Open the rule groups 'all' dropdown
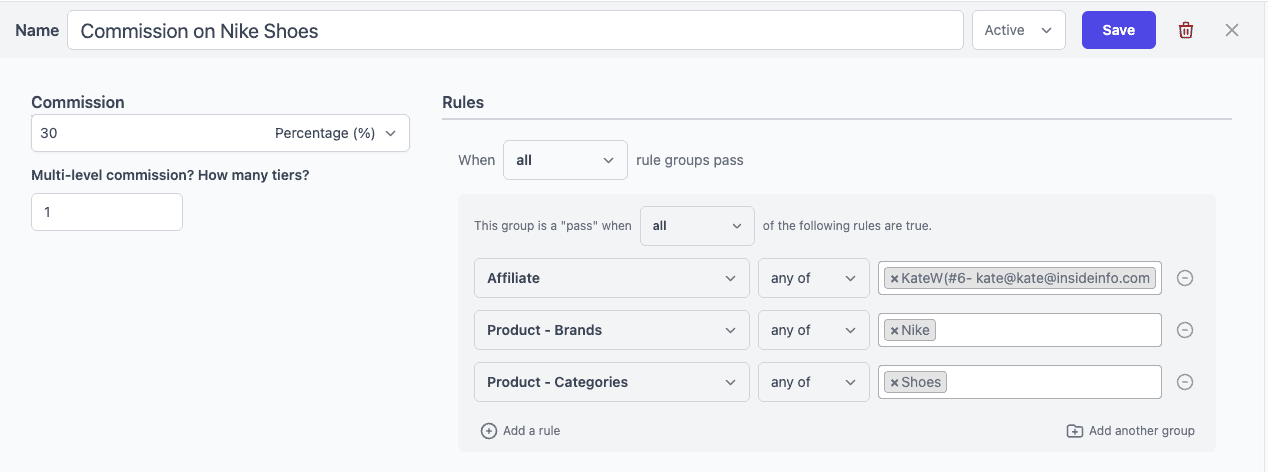This screenshot has width=1268, height=472. [x=565, y=160]
